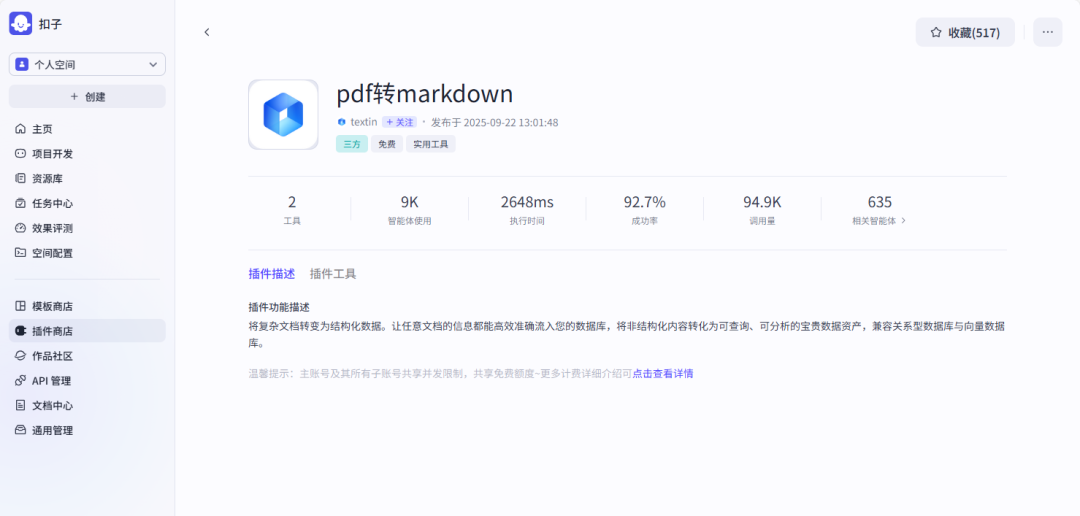Switch to 插件工具 tab
The height and width of the screenshot is (516, 1080).
point(333,274)
